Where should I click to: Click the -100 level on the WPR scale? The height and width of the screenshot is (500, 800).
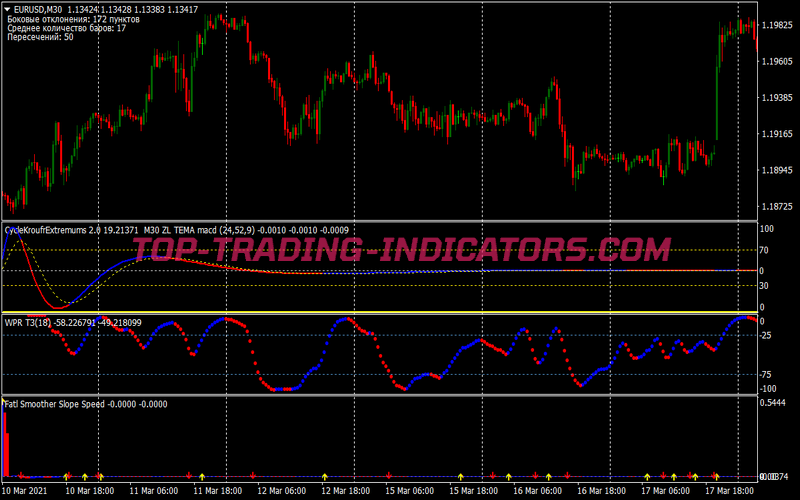(x=767, y=389)
